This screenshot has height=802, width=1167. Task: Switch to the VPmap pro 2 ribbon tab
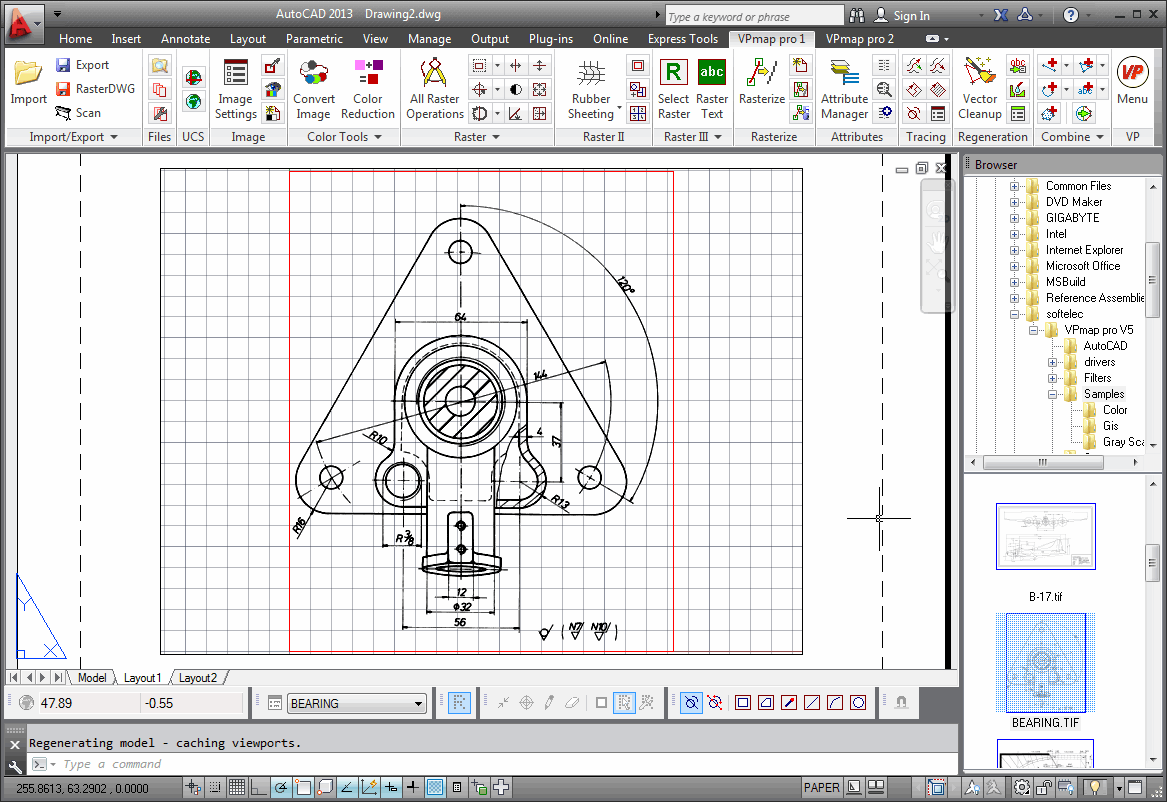pos(859,39)
